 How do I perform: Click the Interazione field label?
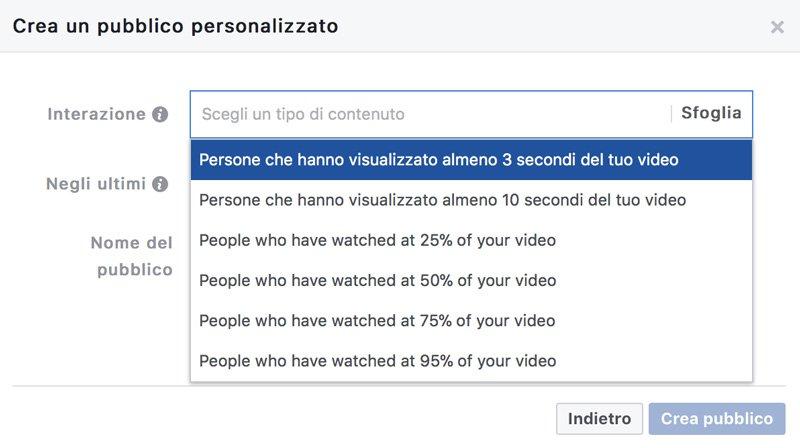click(96, 114)
